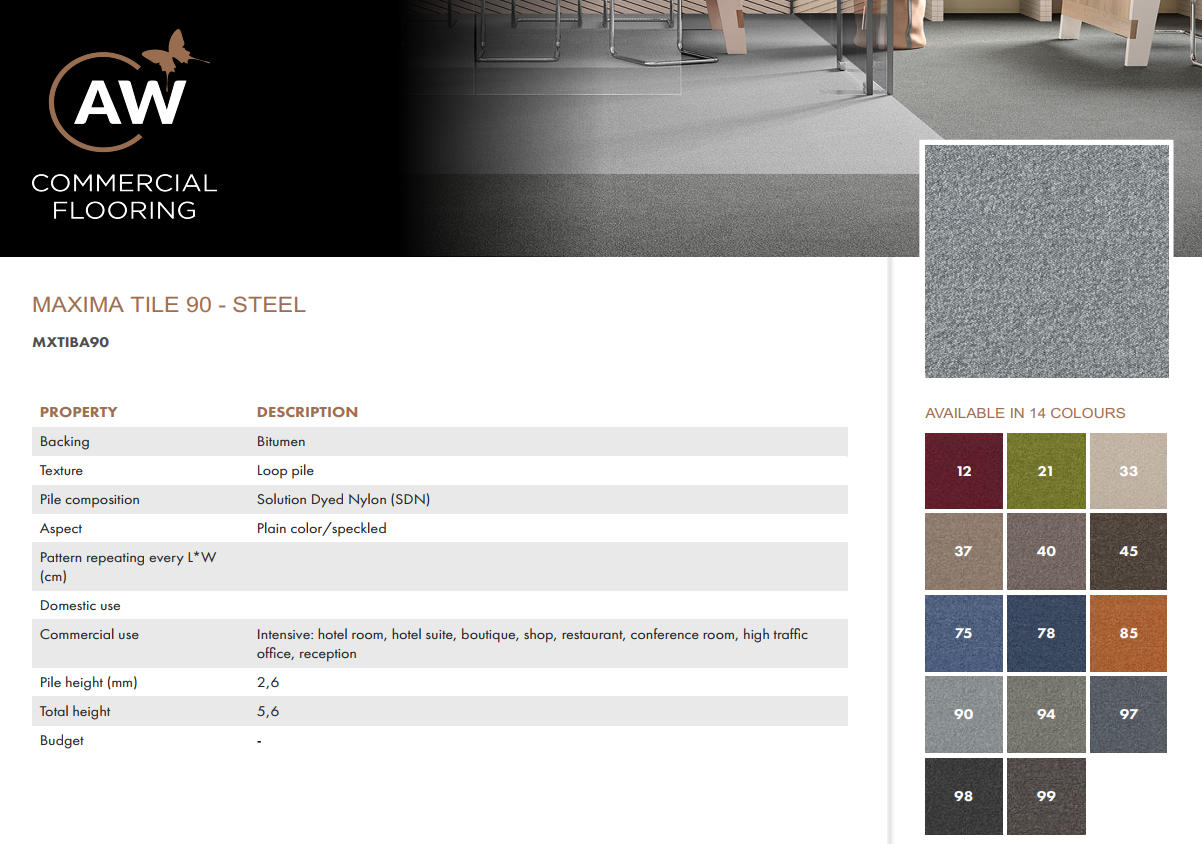Open the large steel carpet sample image

tap(1046, 261)
